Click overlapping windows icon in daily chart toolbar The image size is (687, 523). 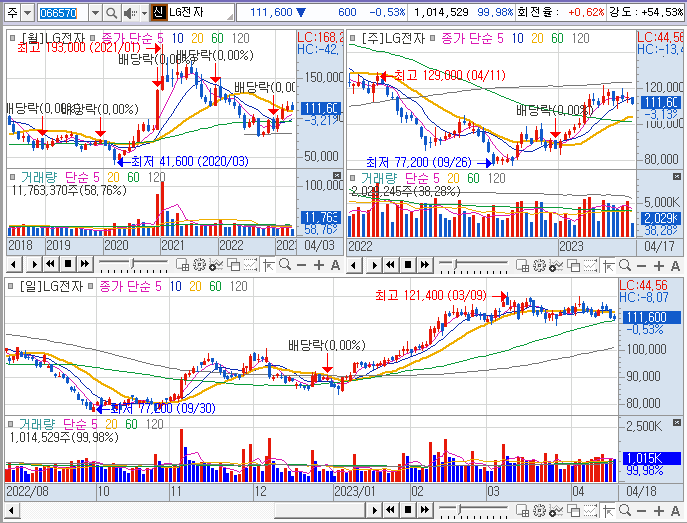[x=574, y=510]
